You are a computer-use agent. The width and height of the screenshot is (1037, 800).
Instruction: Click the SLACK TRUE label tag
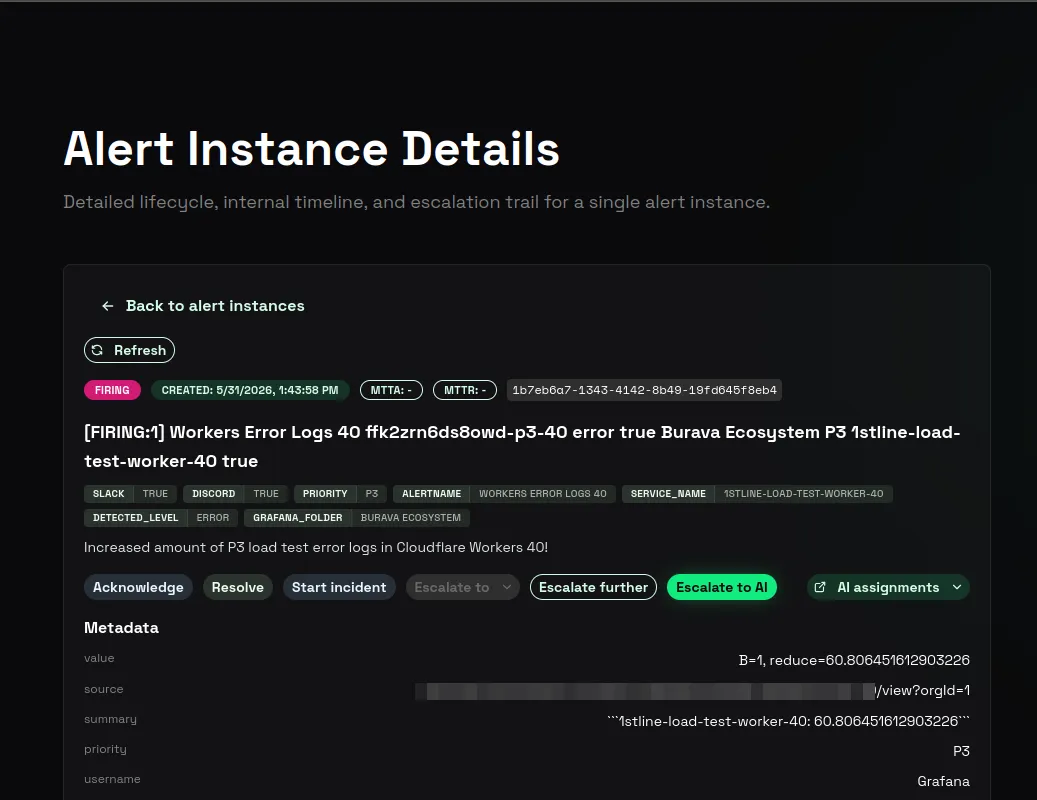pos(130,494)
